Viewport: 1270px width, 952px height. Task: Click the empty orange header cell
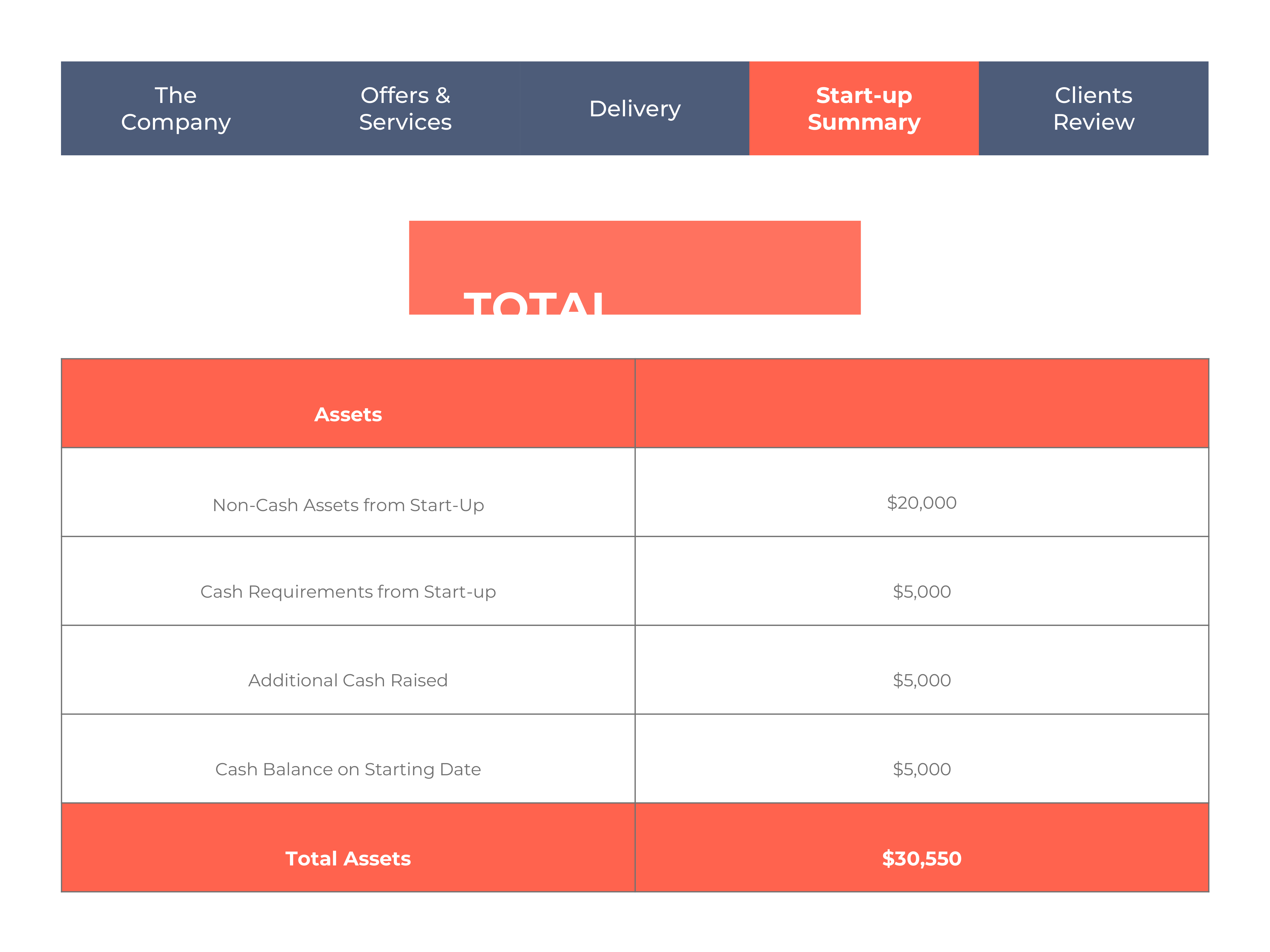pyautogui.click(x=922, y=403)
